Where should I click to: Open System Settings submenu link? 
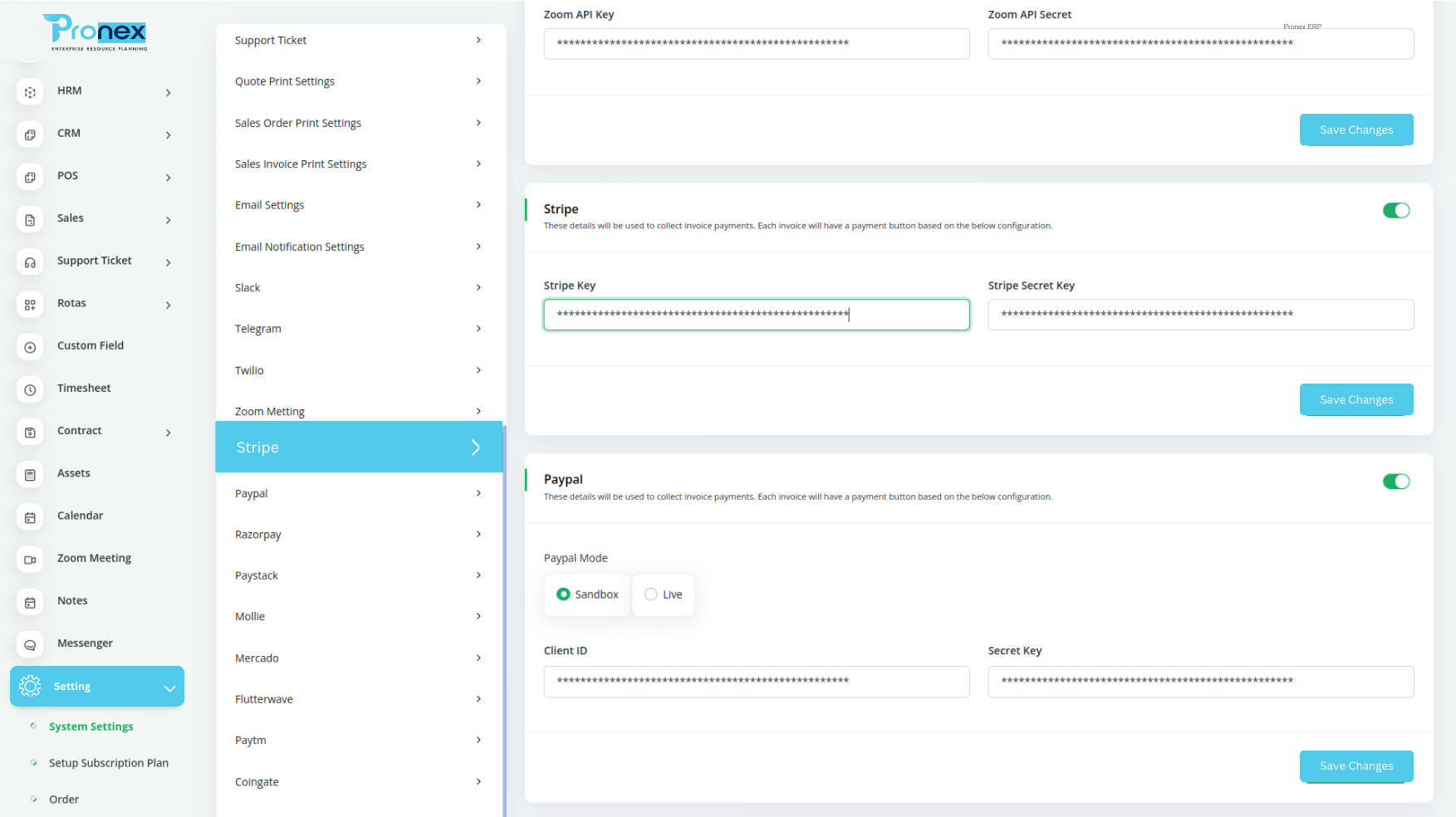91,726
